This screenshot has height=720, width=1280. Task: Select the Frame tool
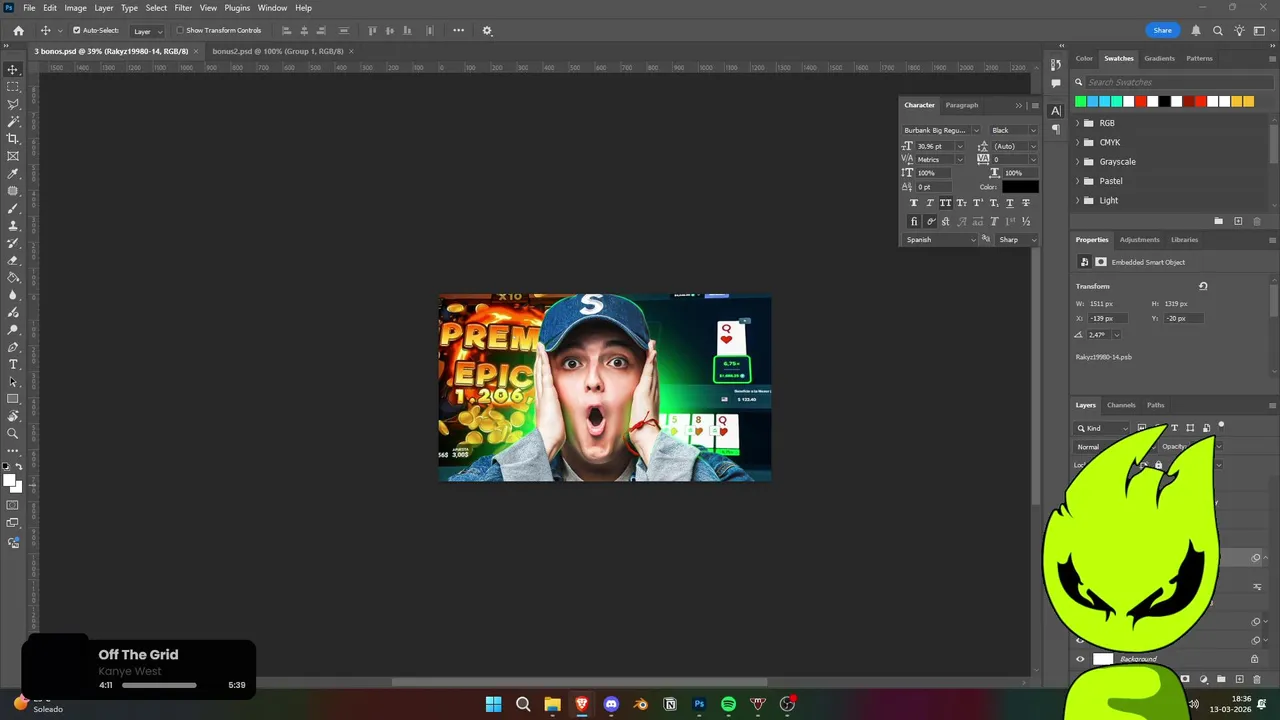pyautogui.click(x=13, y=156)
